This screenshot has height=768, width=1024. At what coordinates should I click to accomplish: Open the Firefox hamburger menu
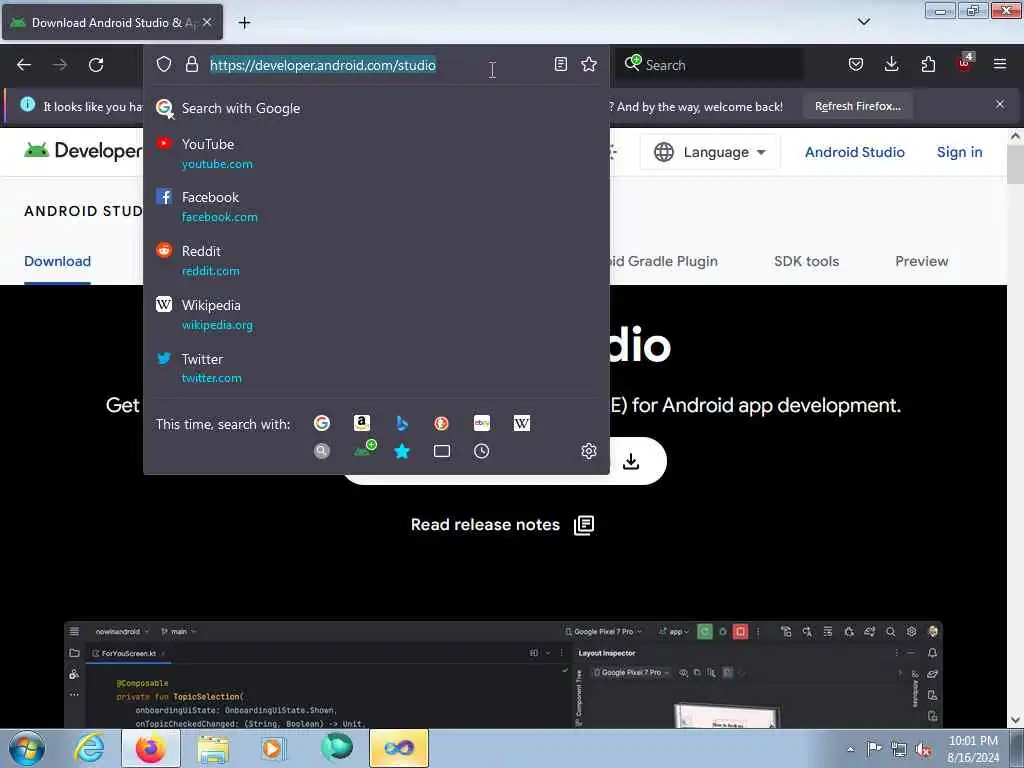pyautogui.click(x=1000, y=64)
